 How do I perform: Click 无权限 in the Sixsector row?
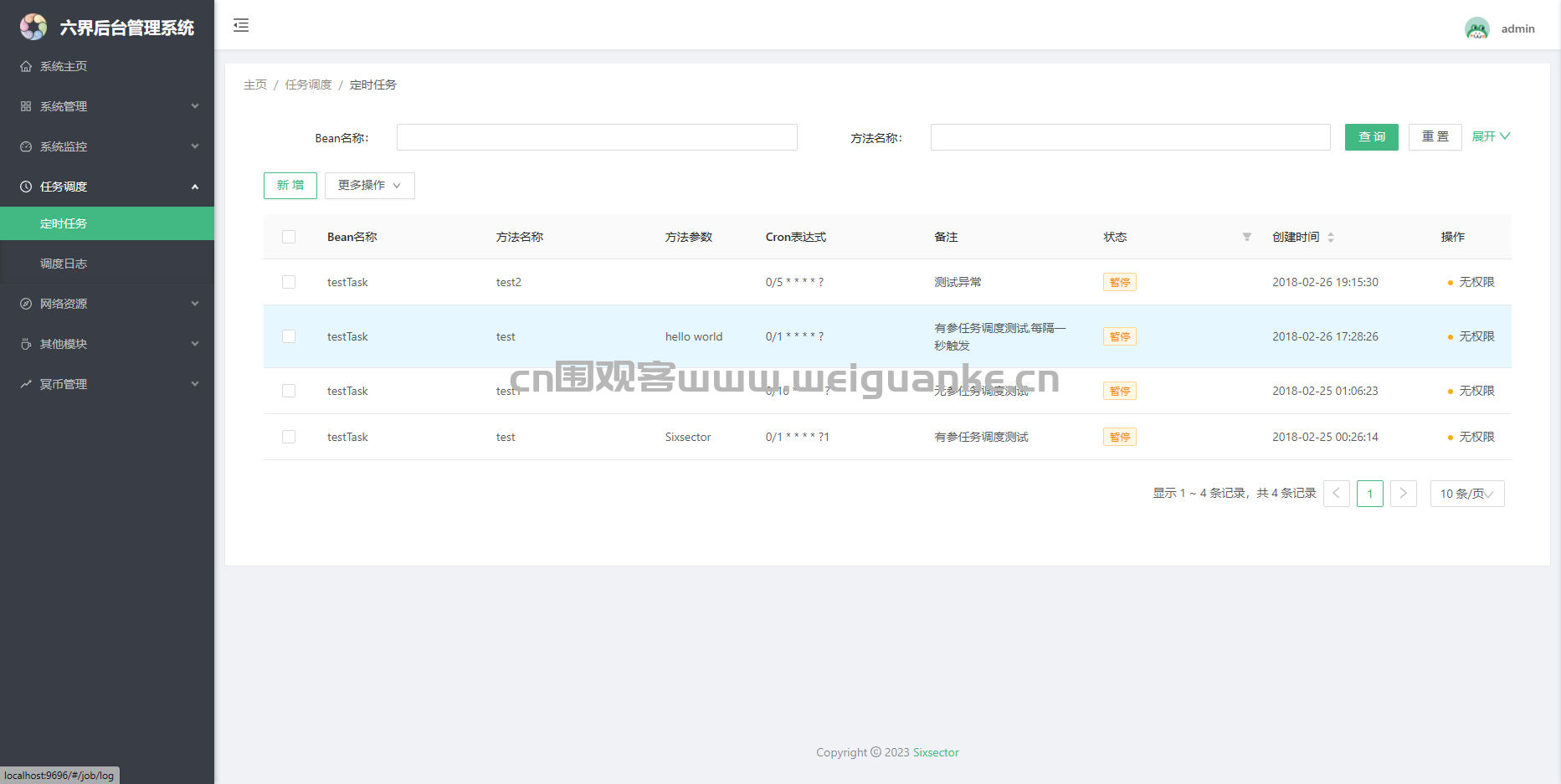pyautogui.click(x=1477, y=437)
